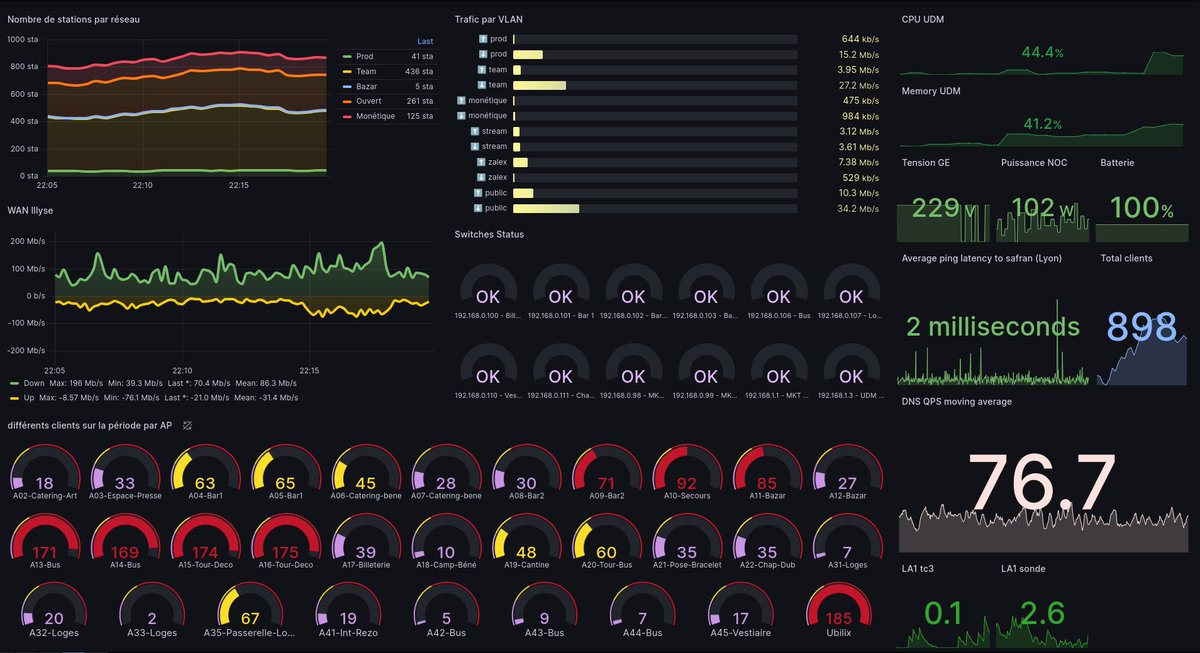
Task: Click the time override icon beside the AP panel title
Action: point(187,425)
